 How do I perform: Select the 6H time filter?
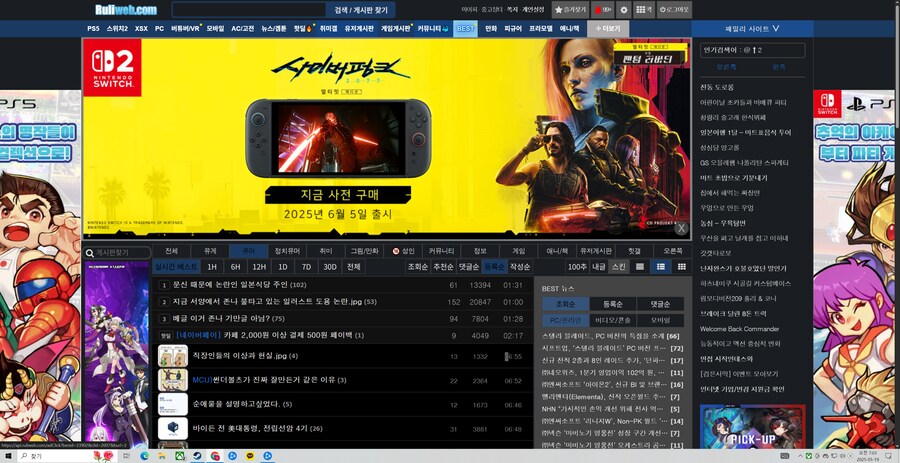pyautogui.click(x=235, y=267)
